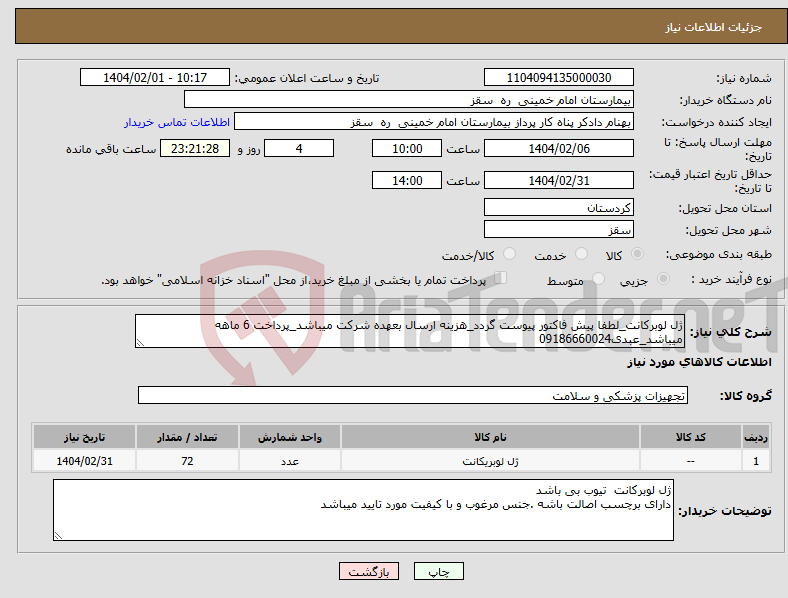Image resolution: width=788 pixels, height=598 pixels.
Task: Click the واحد شمارش column header
Action: tap(290, 437)
